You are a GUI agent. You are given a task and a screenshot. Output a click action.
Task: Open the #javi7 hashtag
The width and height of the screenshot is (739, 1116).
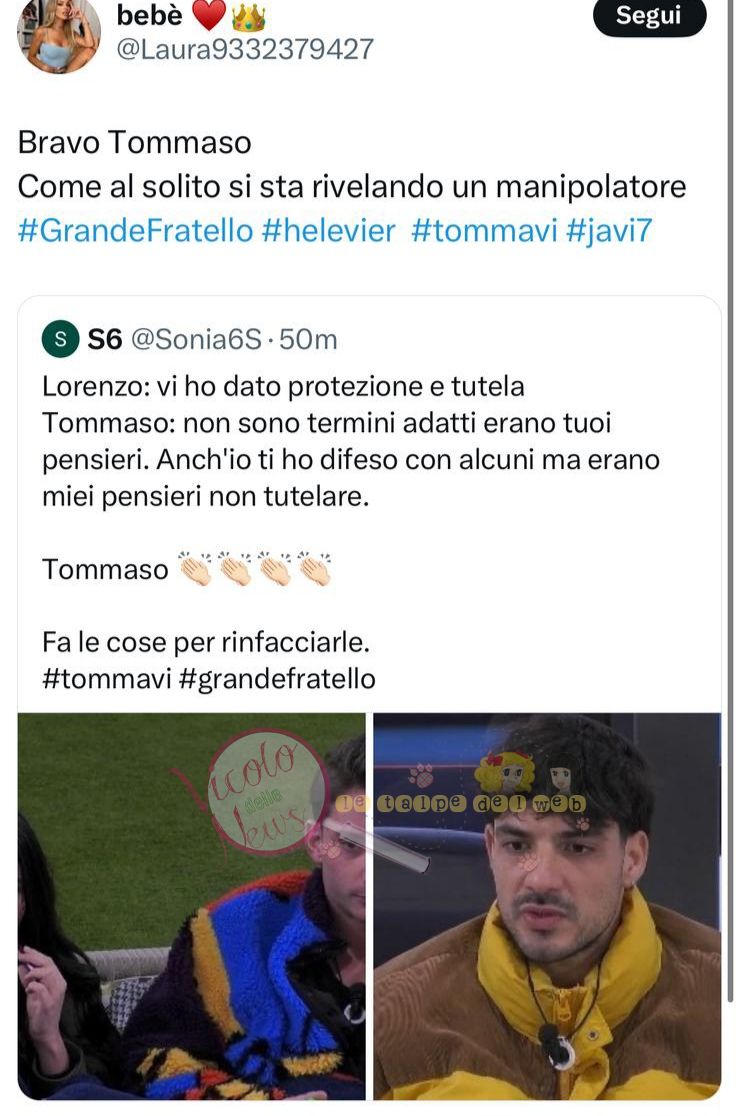point(609,231)
